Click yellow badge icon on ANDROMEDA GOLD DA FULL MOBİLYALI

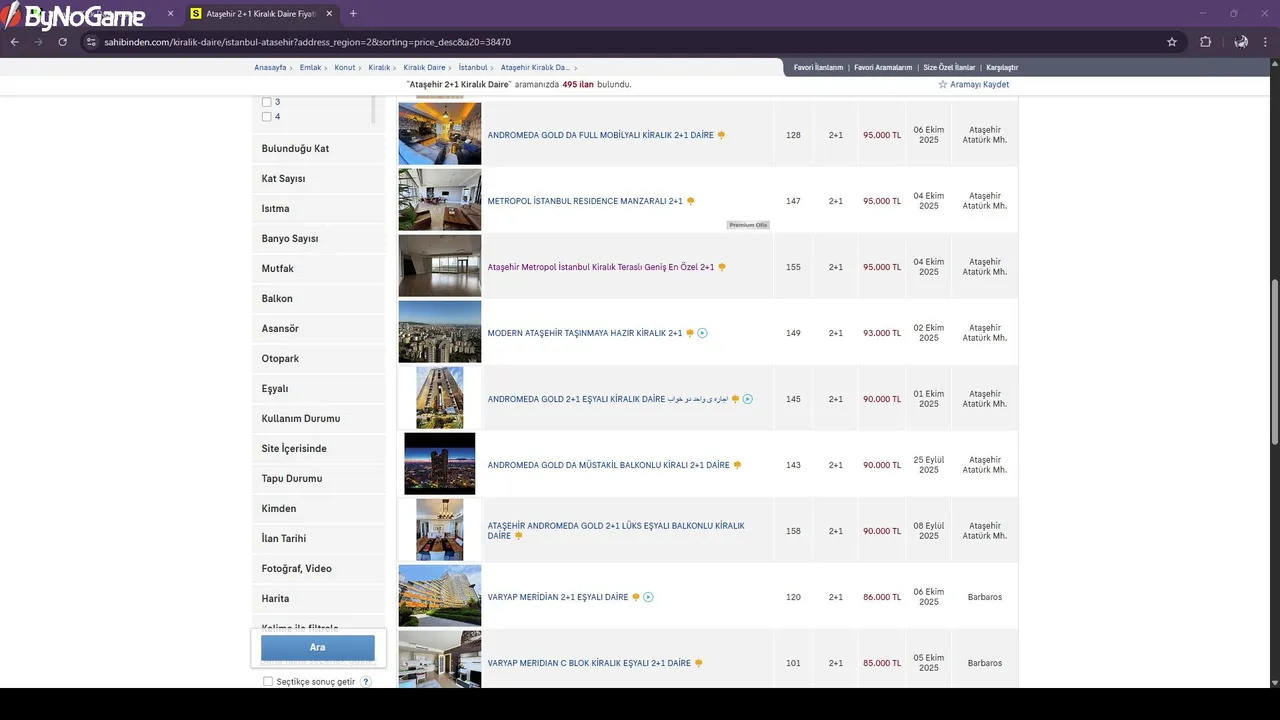point(721,135)
